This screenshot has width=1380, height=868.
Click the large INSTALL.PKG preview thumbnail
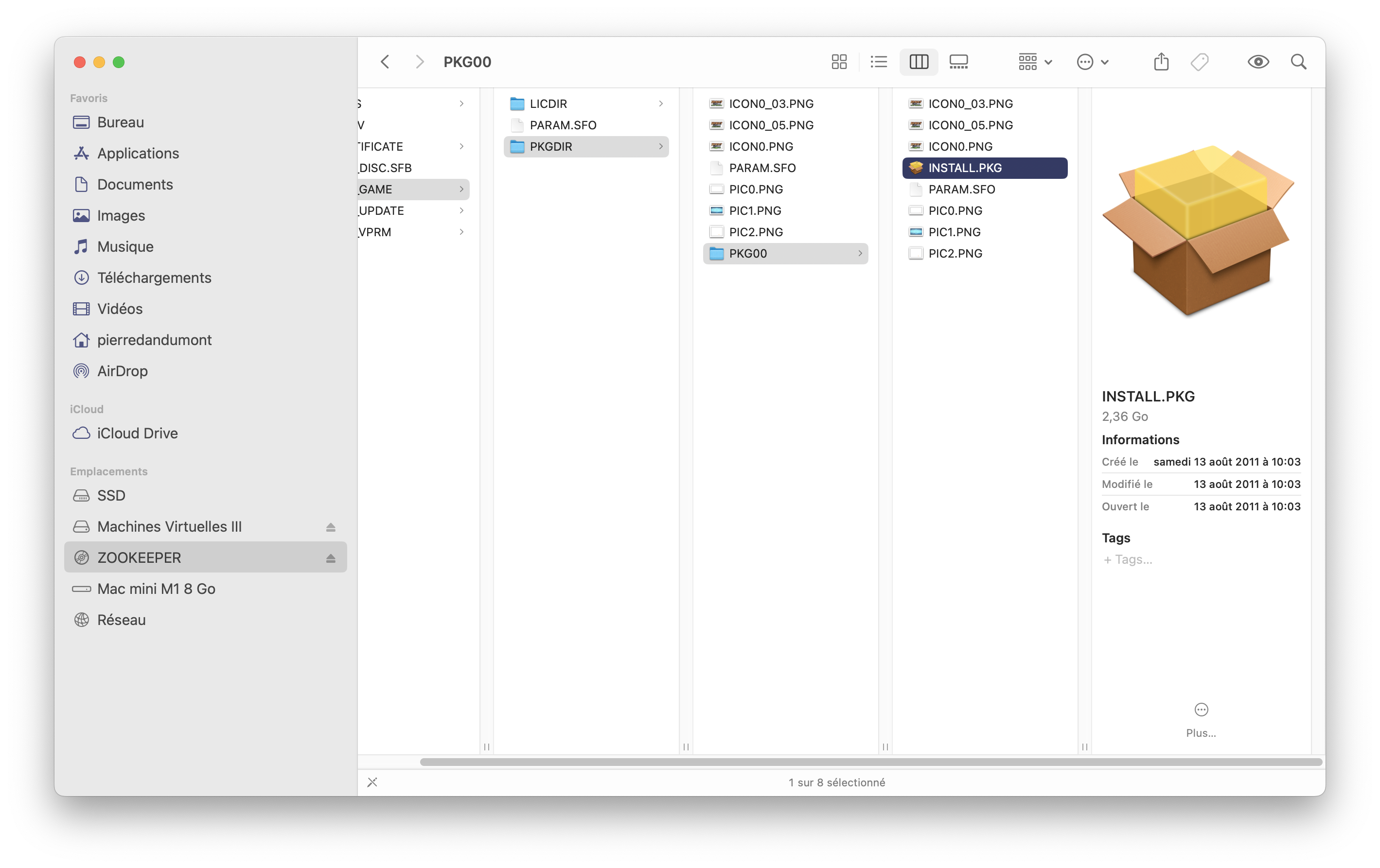pos(1198,230)
